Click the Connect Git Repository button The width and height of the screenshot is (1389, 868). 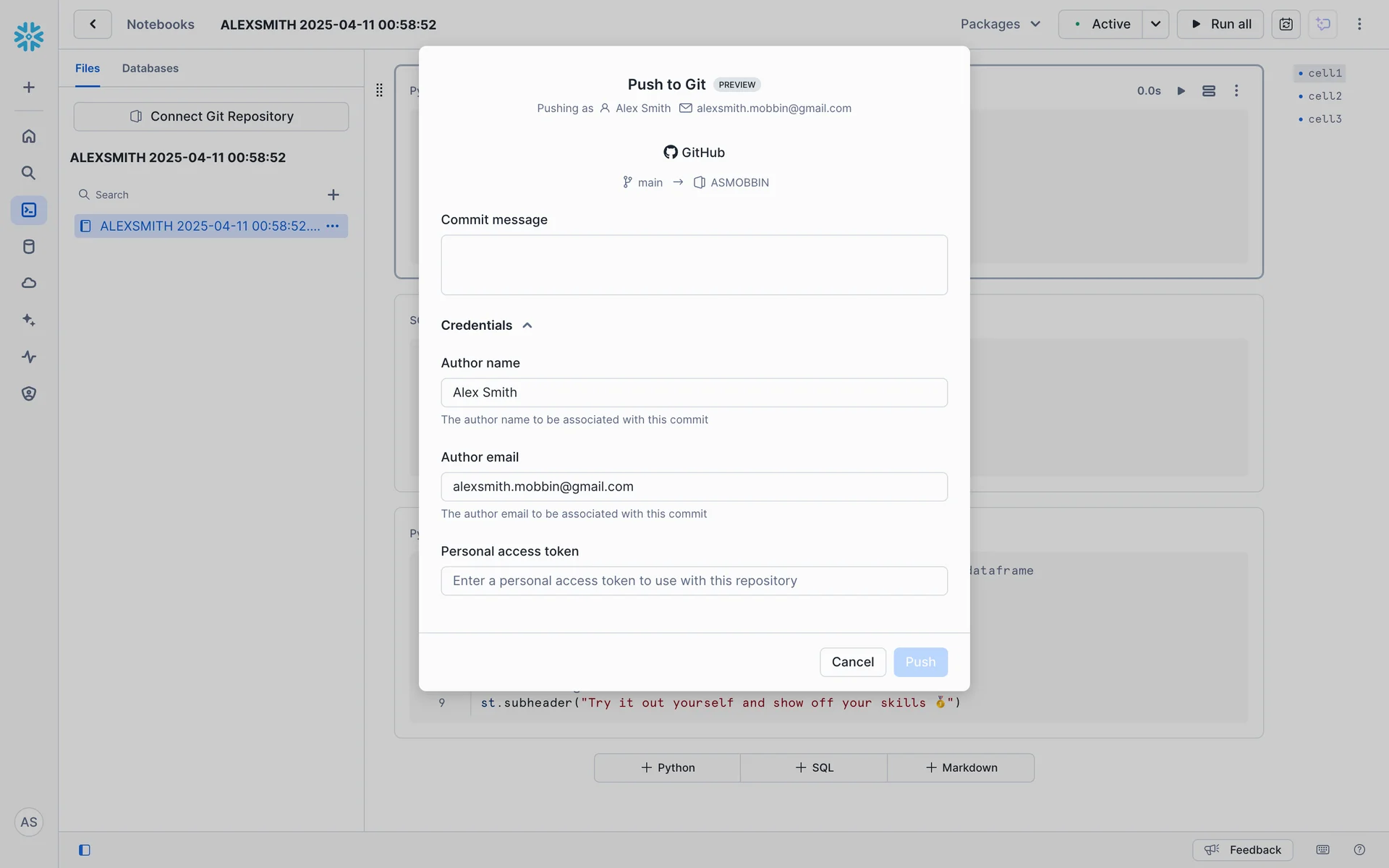click(211, 116)
